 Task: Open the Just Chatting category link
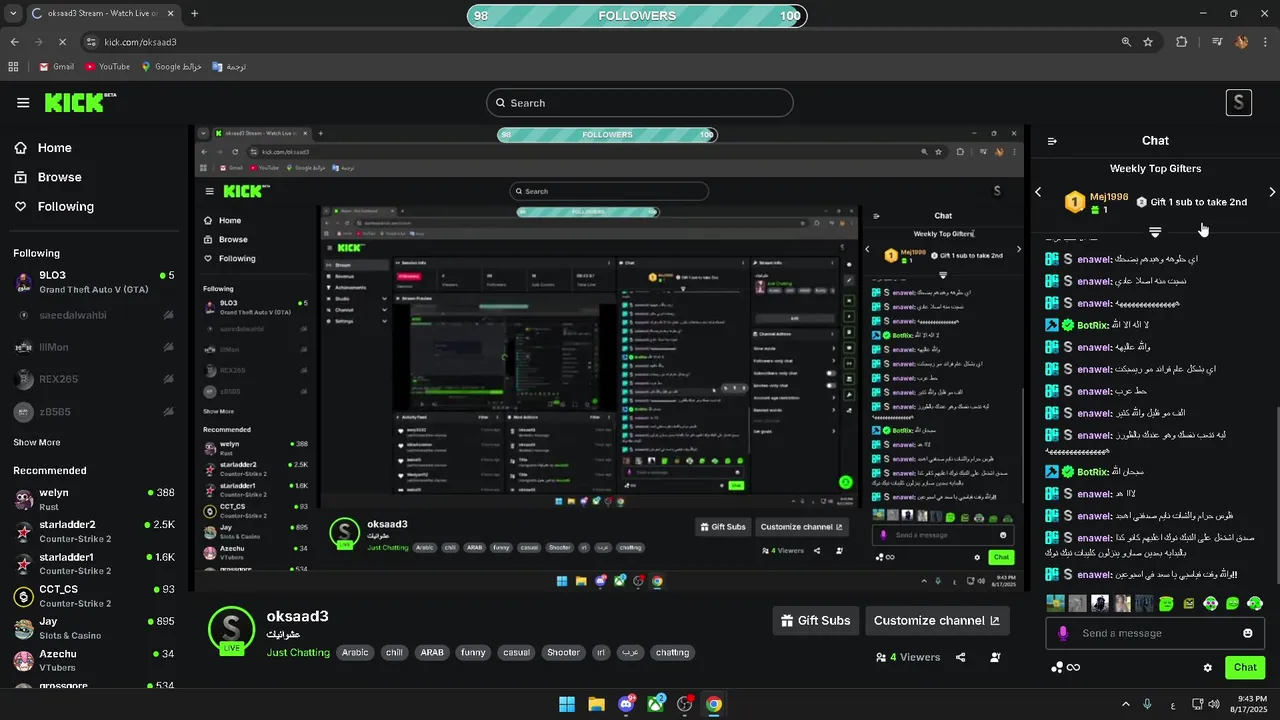[298, 652]
